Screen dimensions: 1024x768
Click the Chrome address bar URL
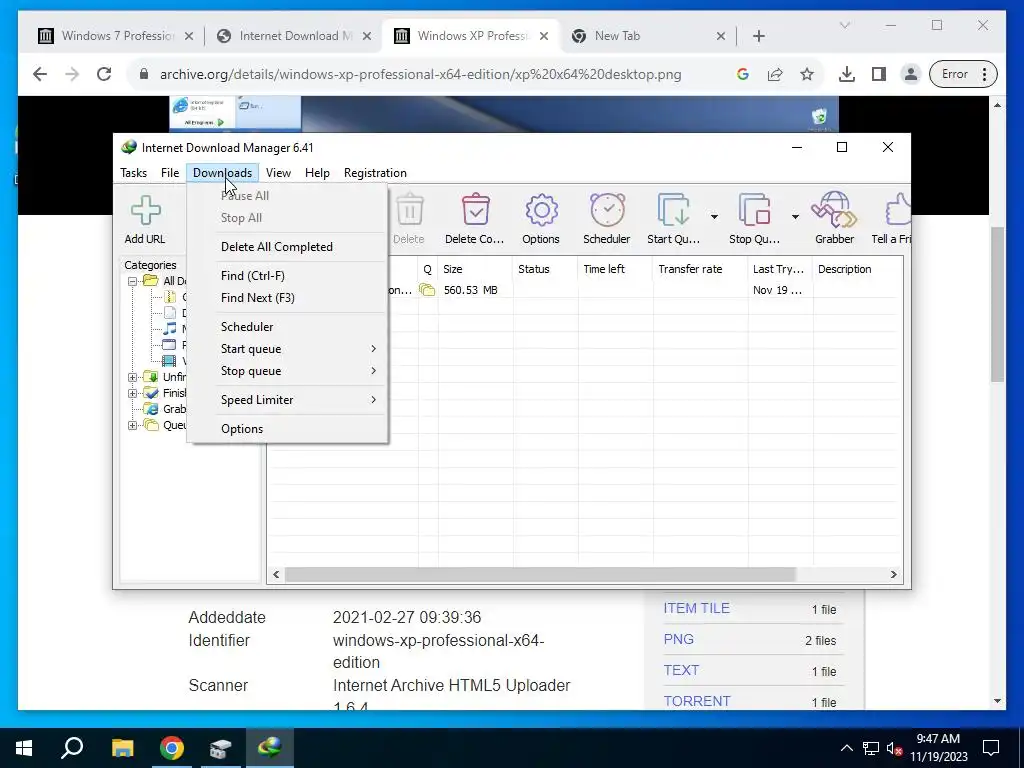[421, 74]
